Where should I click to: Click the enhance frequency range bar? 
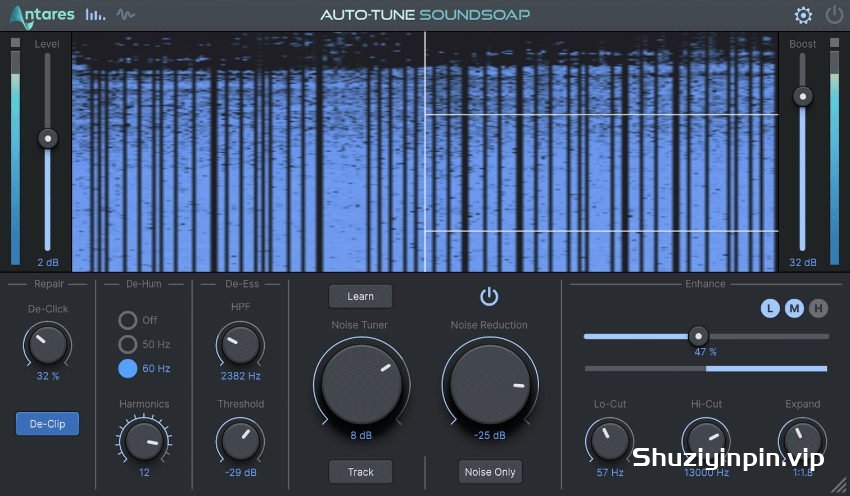pyautogui.click(x=706, y=369)
